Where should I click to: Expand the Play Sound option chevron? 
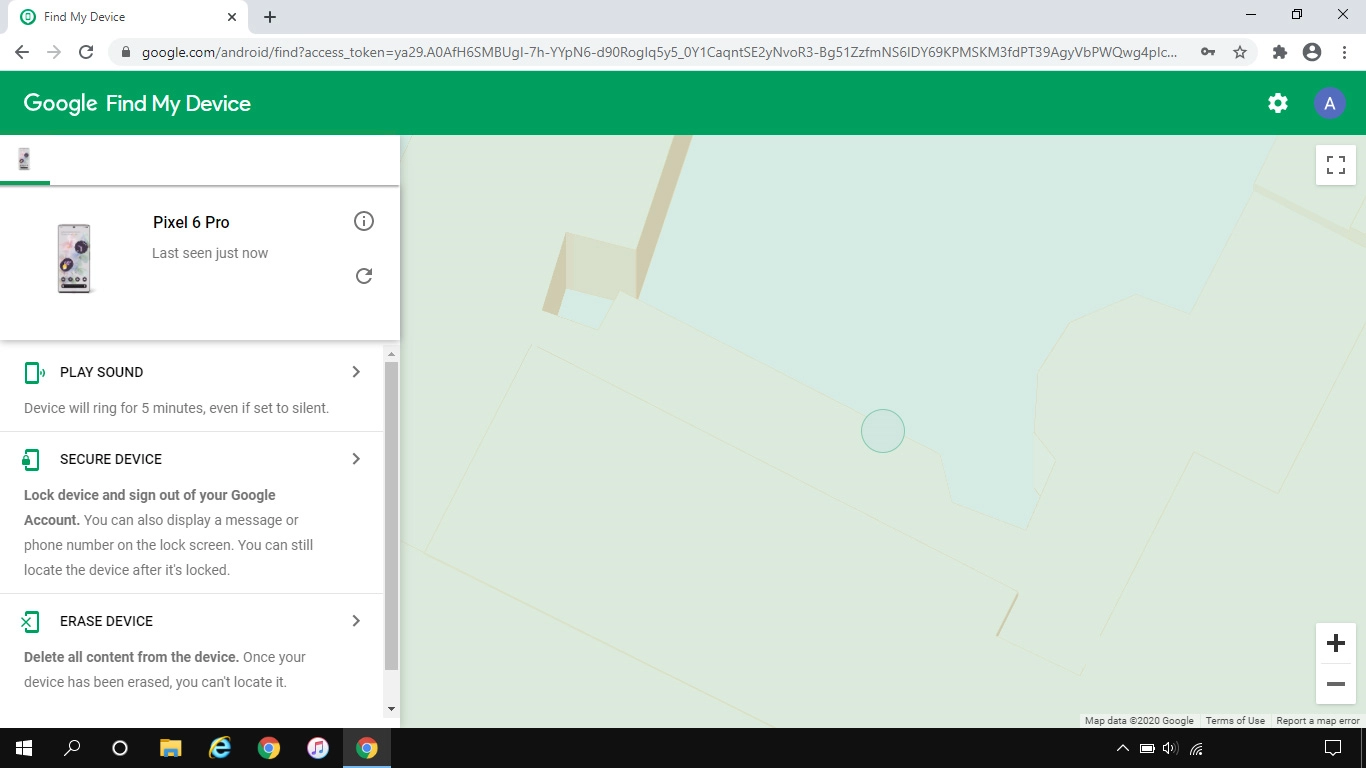[356, 372]
